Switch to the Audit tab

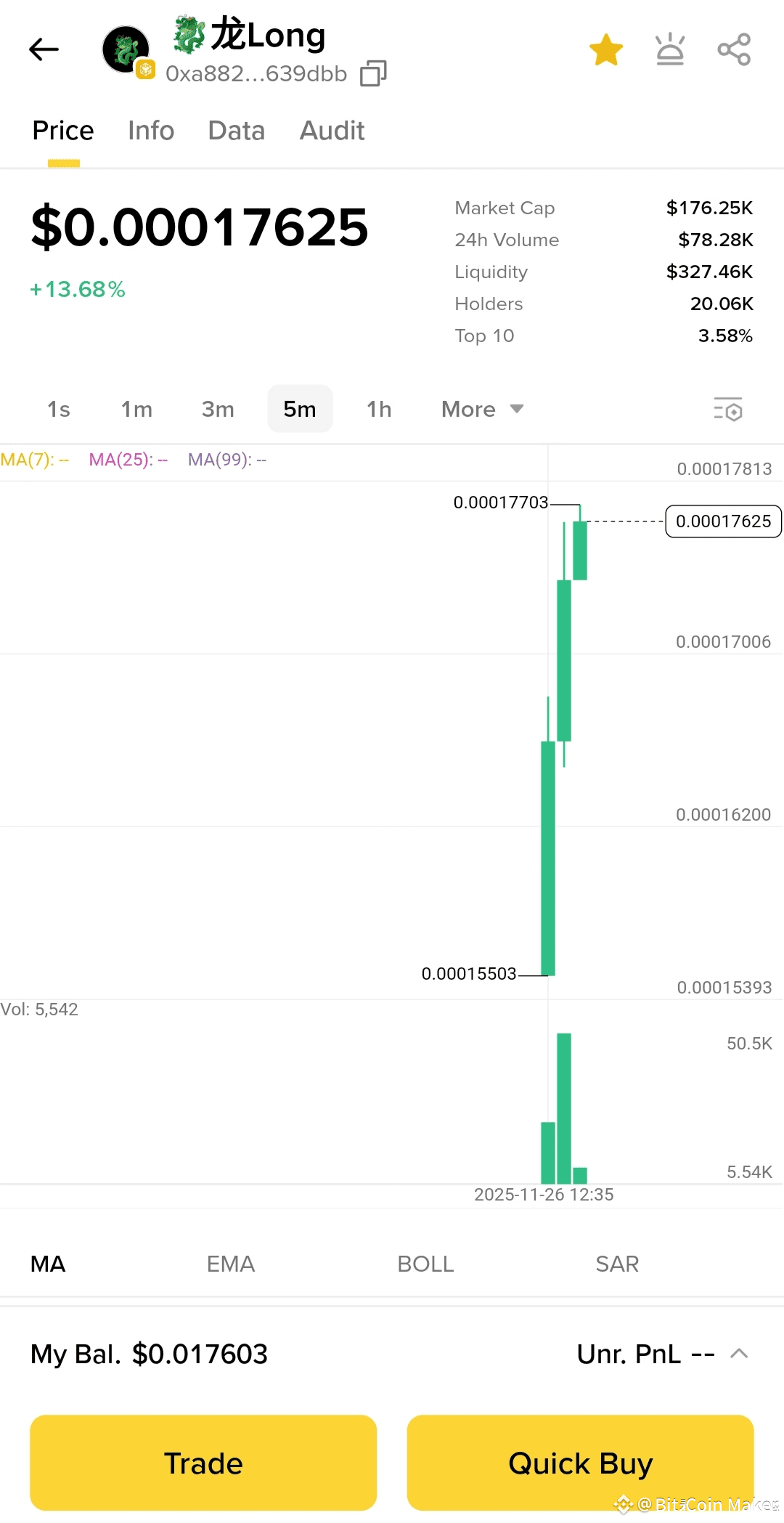(332, 131)
